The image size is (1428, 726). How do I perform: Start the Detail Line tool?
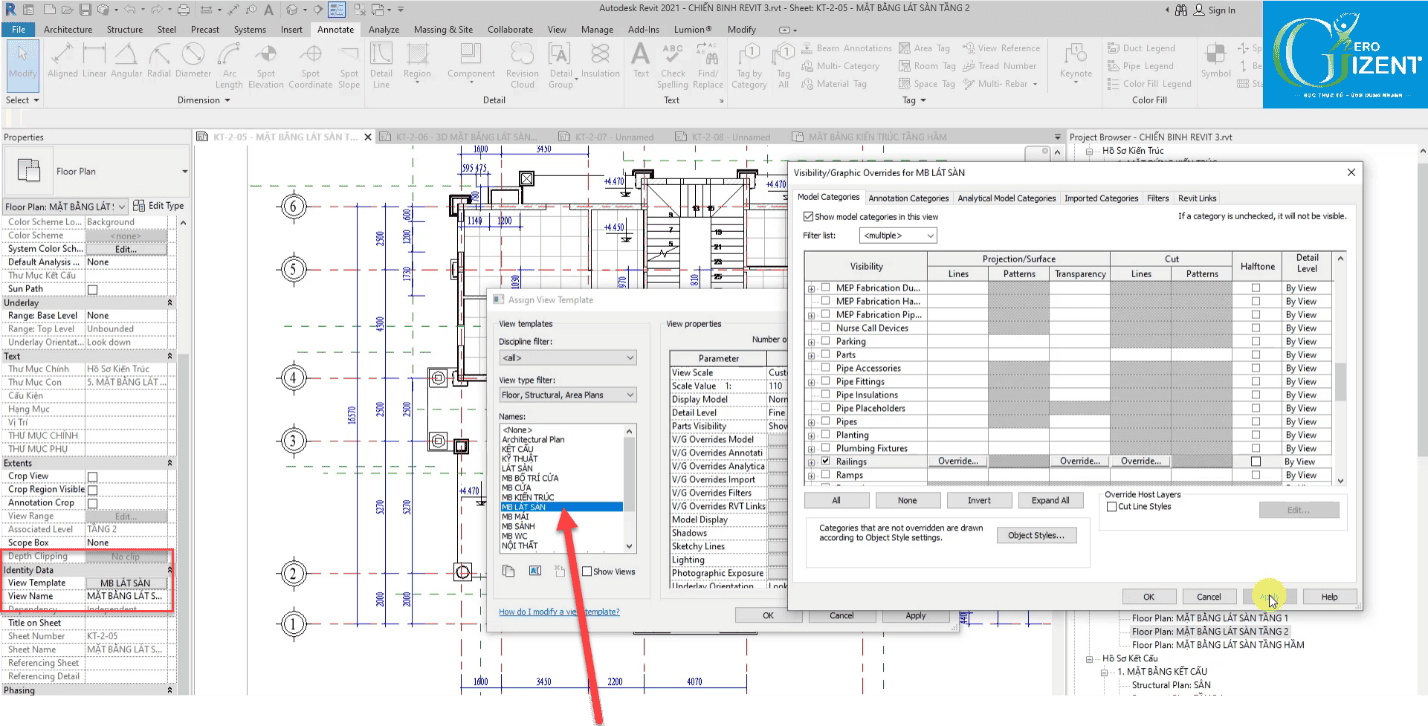[381, 65]
